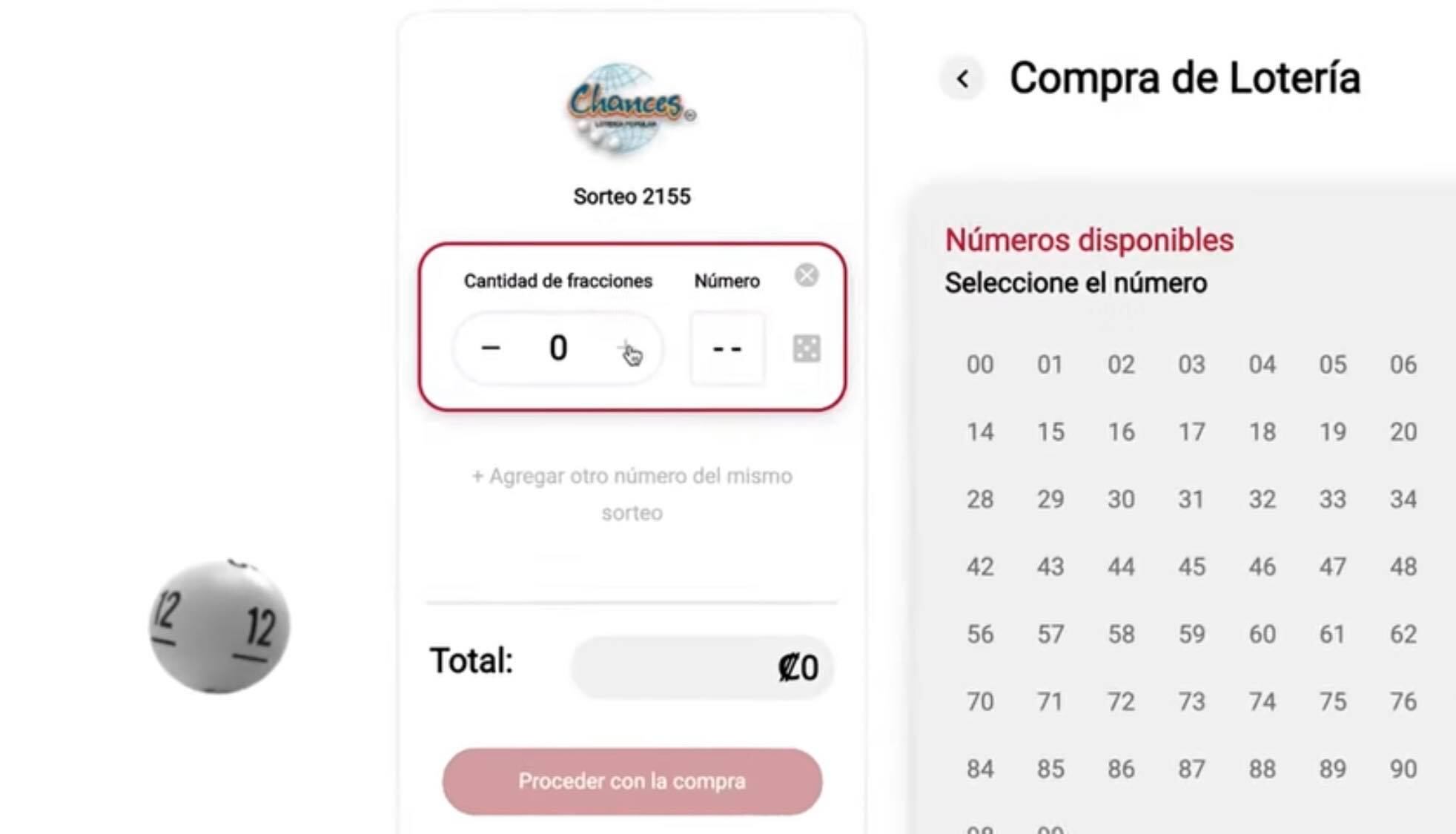The image size is (1456, 834).
Task: Select number 31 from the list
Action: pos(1191,500)
